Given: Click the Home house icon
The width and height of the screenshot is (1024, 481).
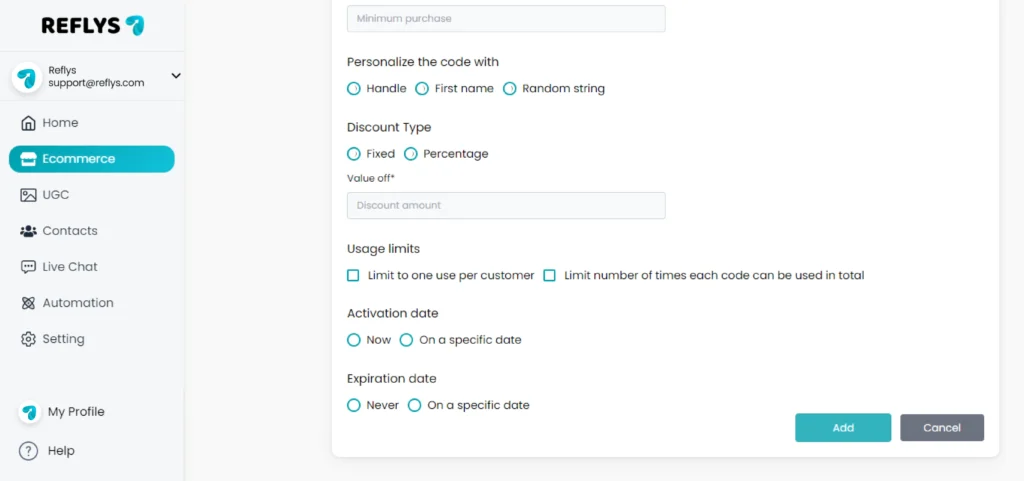Looking at the screenshot, I should pyautogui.click(x=28, y=123).
